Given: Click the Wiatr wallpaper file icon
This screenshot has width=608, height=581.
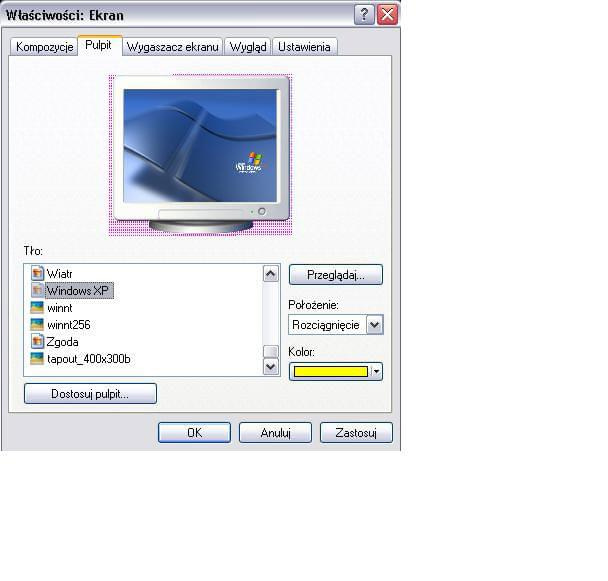Looking at the screenshot, I should click(x=37, y=273).
